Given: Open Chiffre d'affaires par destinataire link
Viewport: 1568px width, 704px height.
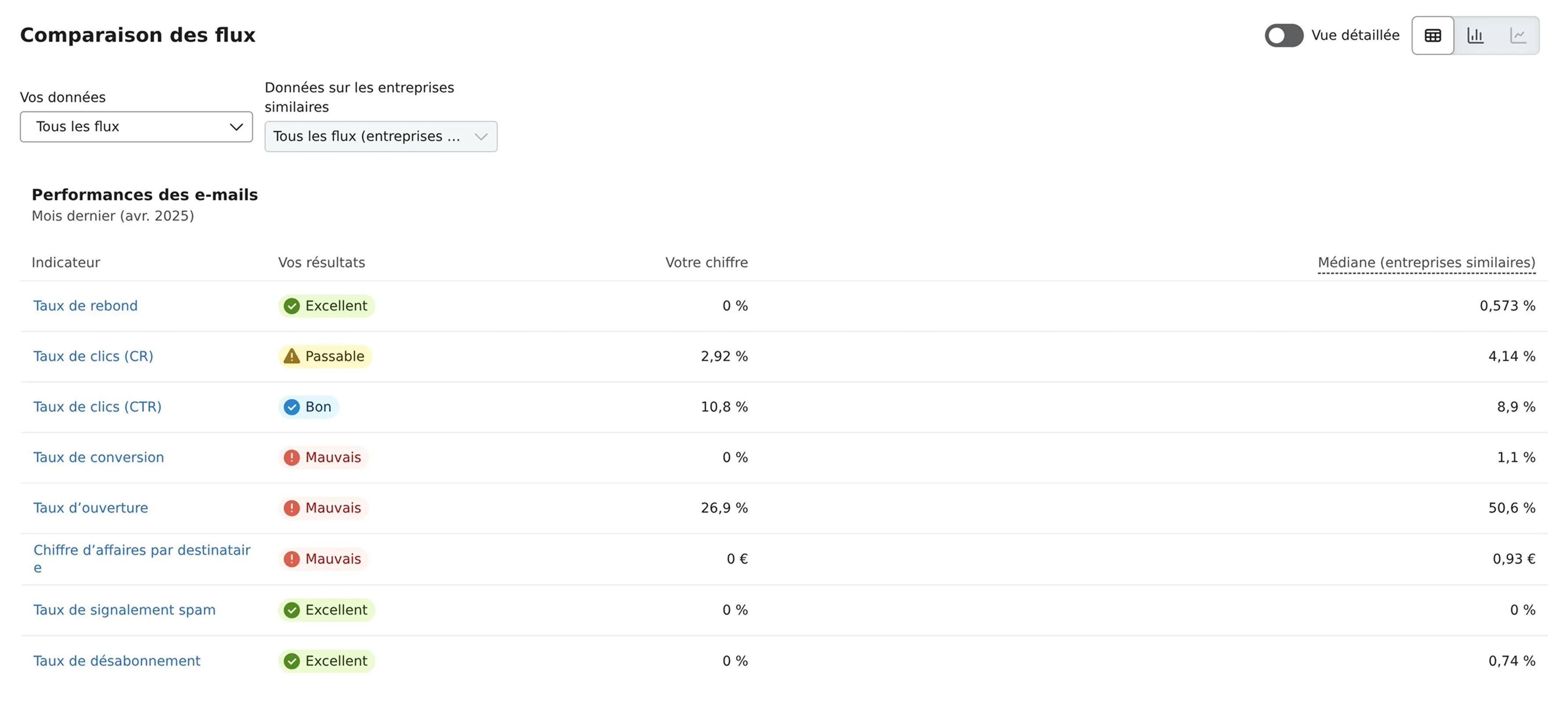Looking at the screenshot, I should coord(142,558).
